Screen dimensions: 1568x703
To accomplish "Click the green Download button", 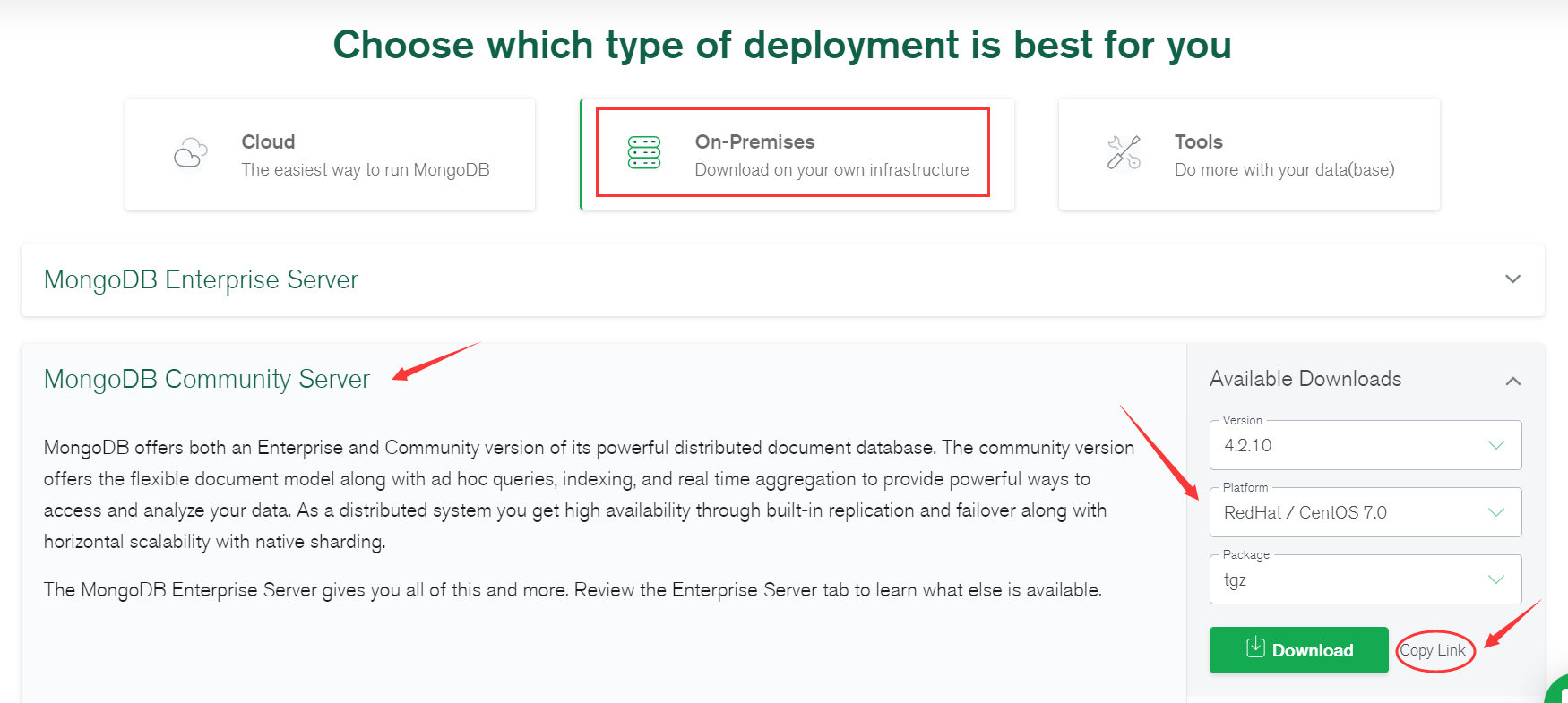I will [x=1299, y=650].
